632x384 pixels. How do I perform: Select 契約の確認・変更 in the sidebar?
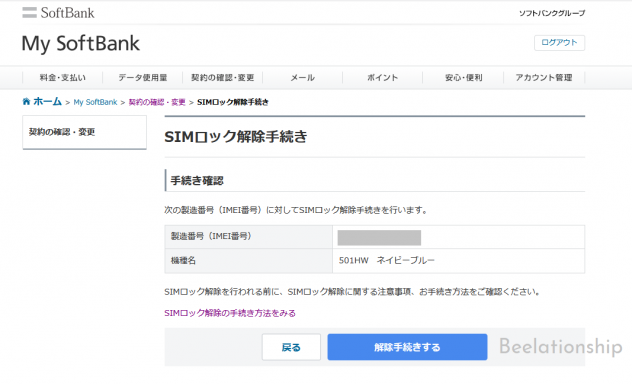click(84, 132)
